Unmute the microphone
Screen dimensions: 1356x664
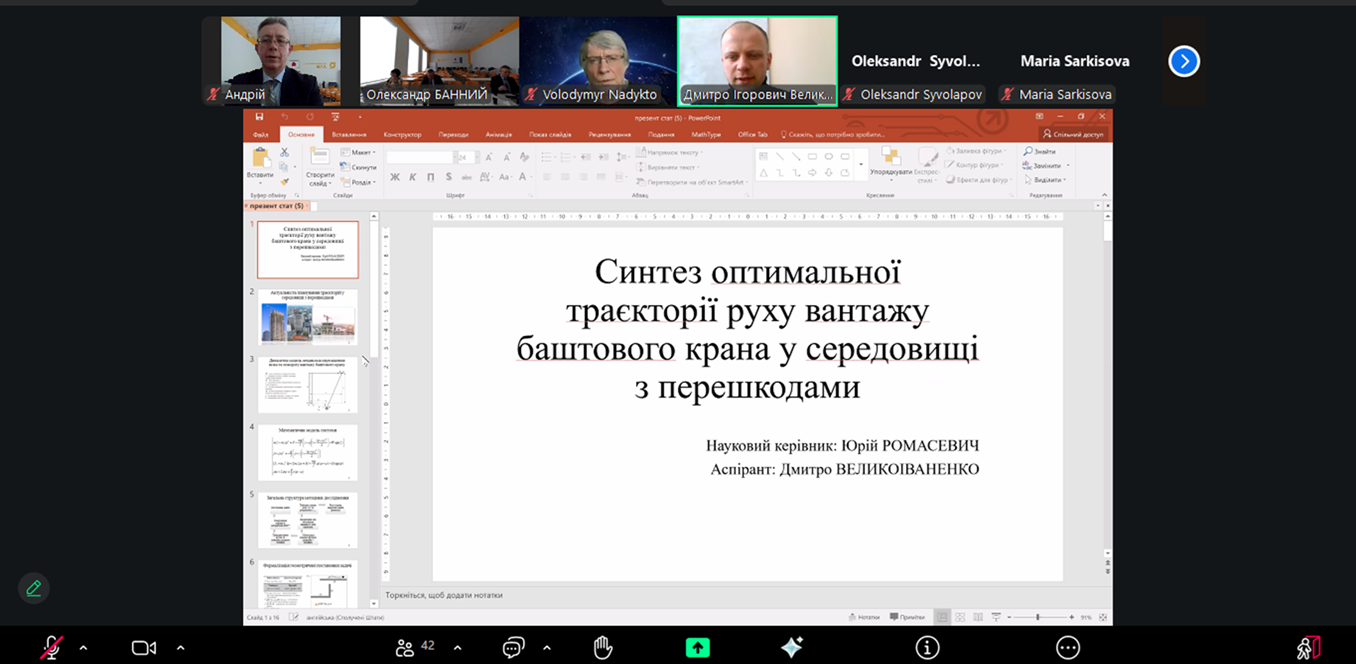click(51, 648)
